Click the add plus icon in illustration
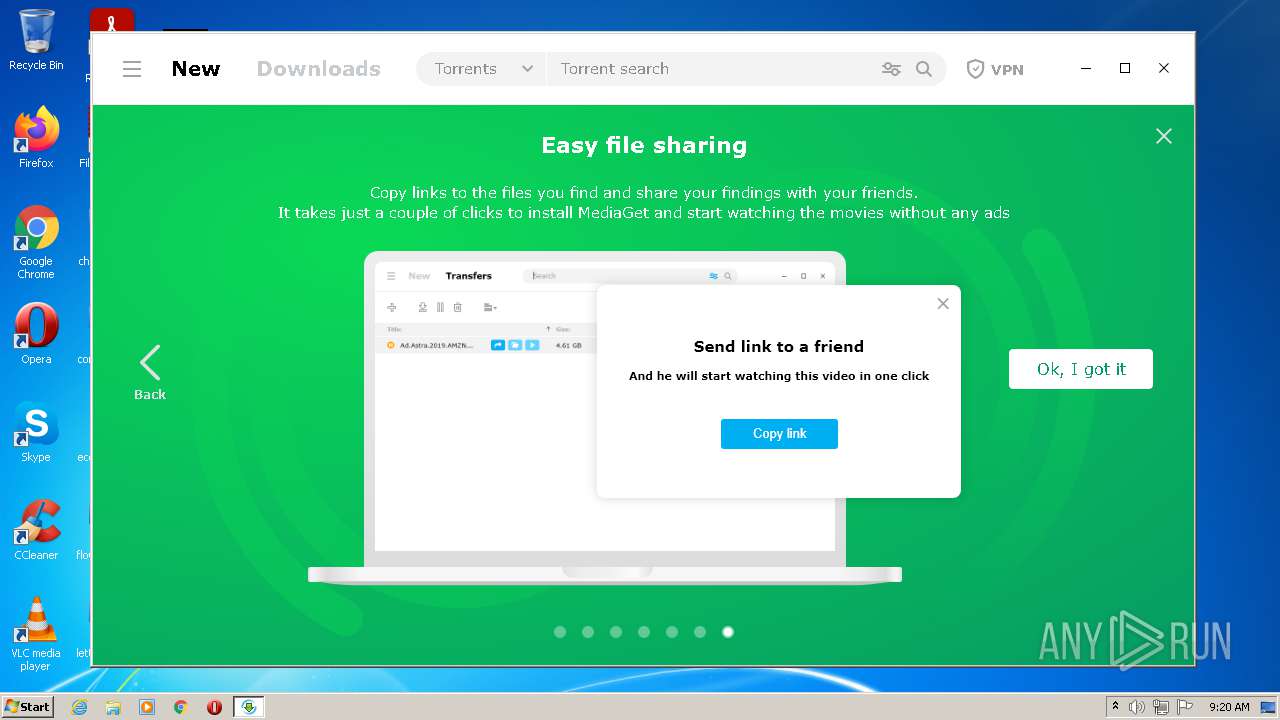Image resolution: width=1280 pixels, height=720 pixels. pos(392,308)
